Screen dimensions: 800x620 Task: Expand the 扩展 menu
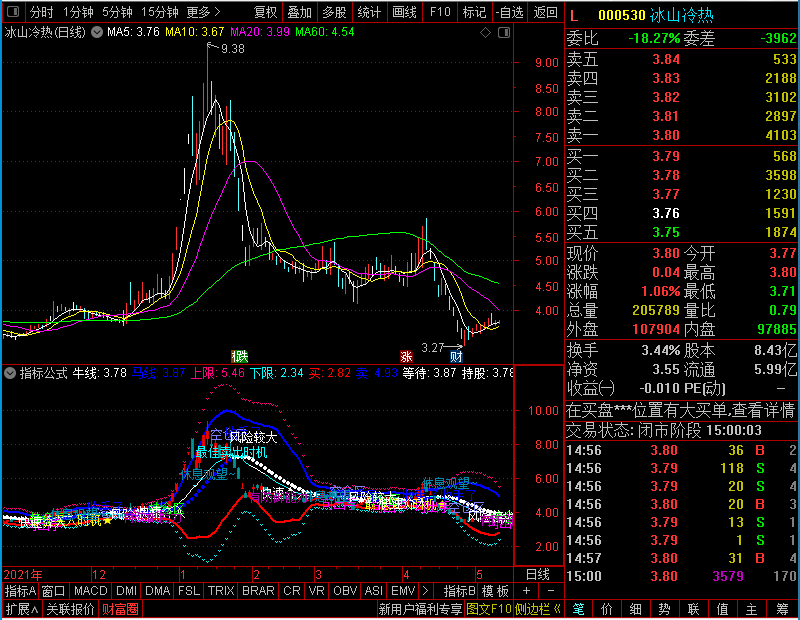[x=22, y=609]
